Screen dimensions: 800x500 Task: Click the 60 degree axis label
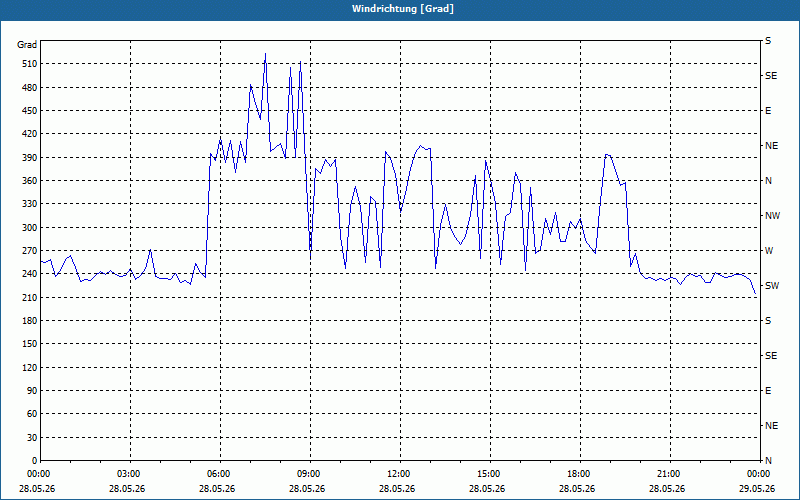[31, 414]
